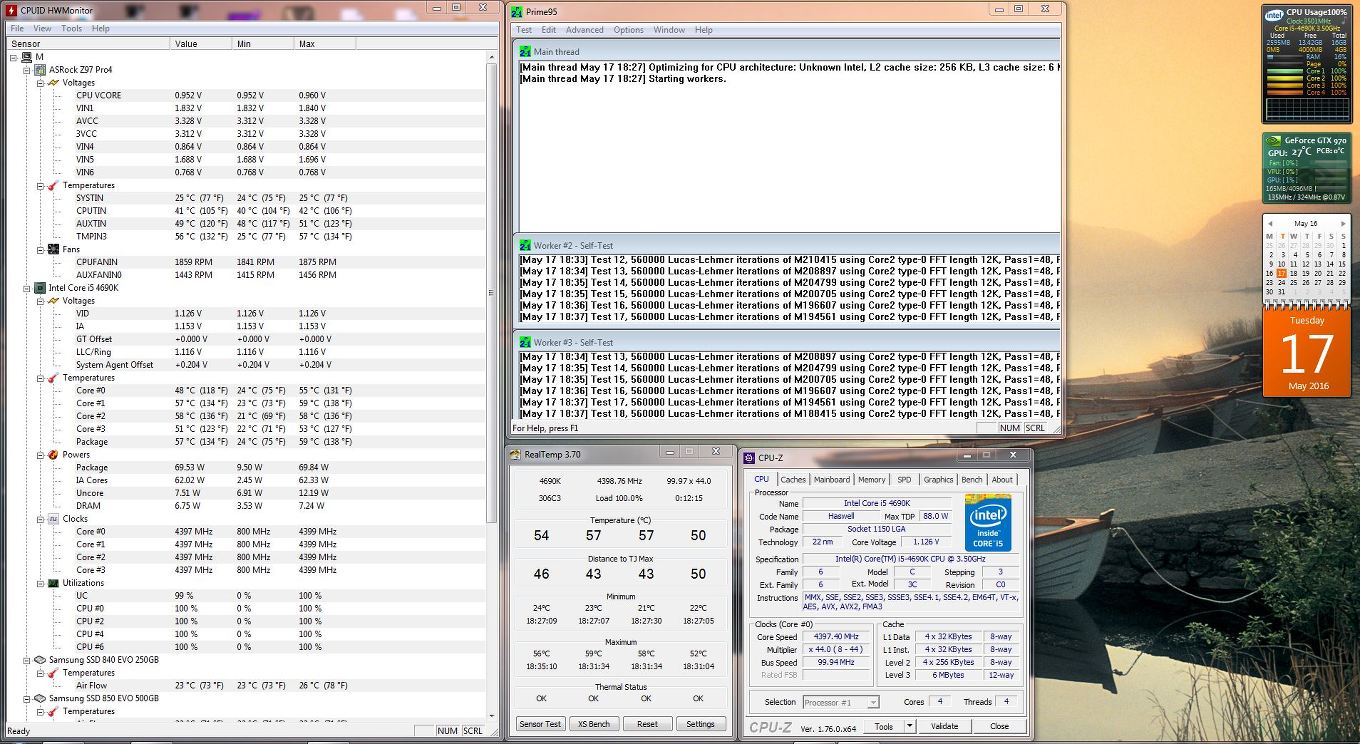Click the thermometer icon for CPU core Temperatures
Viewport: 1360px width, 744px height.
click(x=54, y=378)
